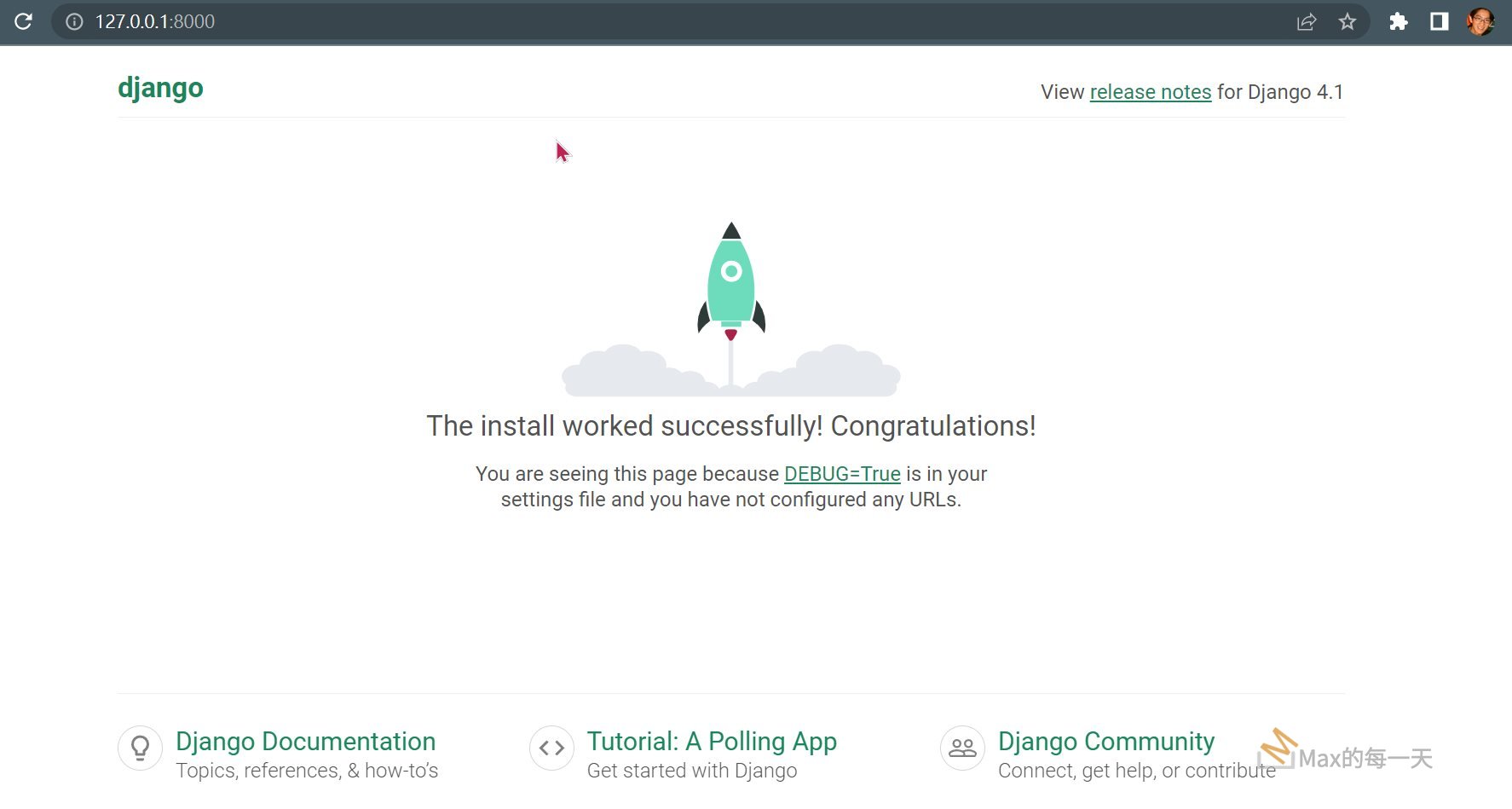Click 'Topics, references, & how-to's' text
Viewport: 1512px width, 809px height.
pos(306,771)
